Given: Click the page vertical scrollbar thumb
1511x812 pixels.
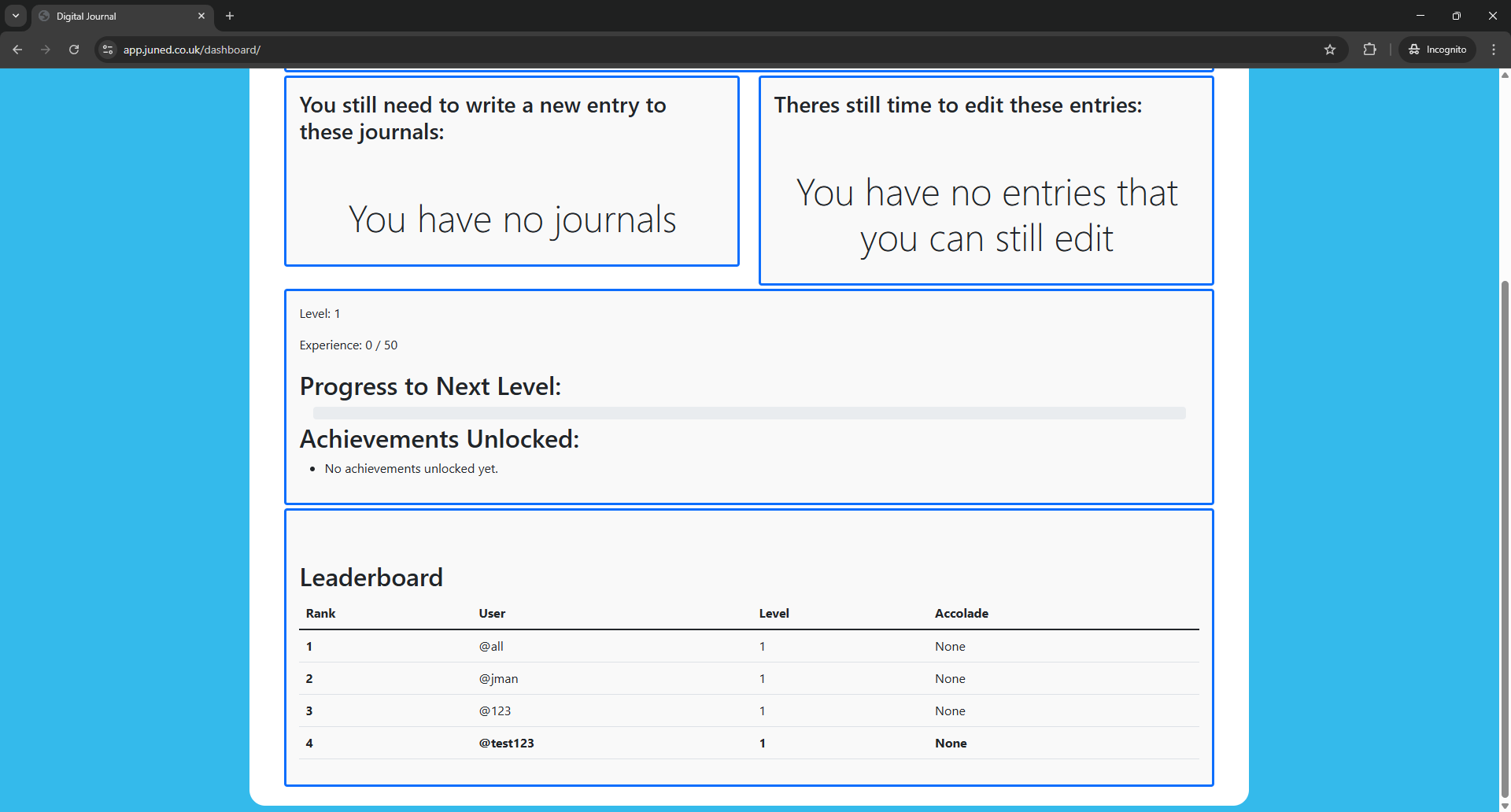Looking at the screenshot, I should pyautogui.click(x=1505, y=539).
